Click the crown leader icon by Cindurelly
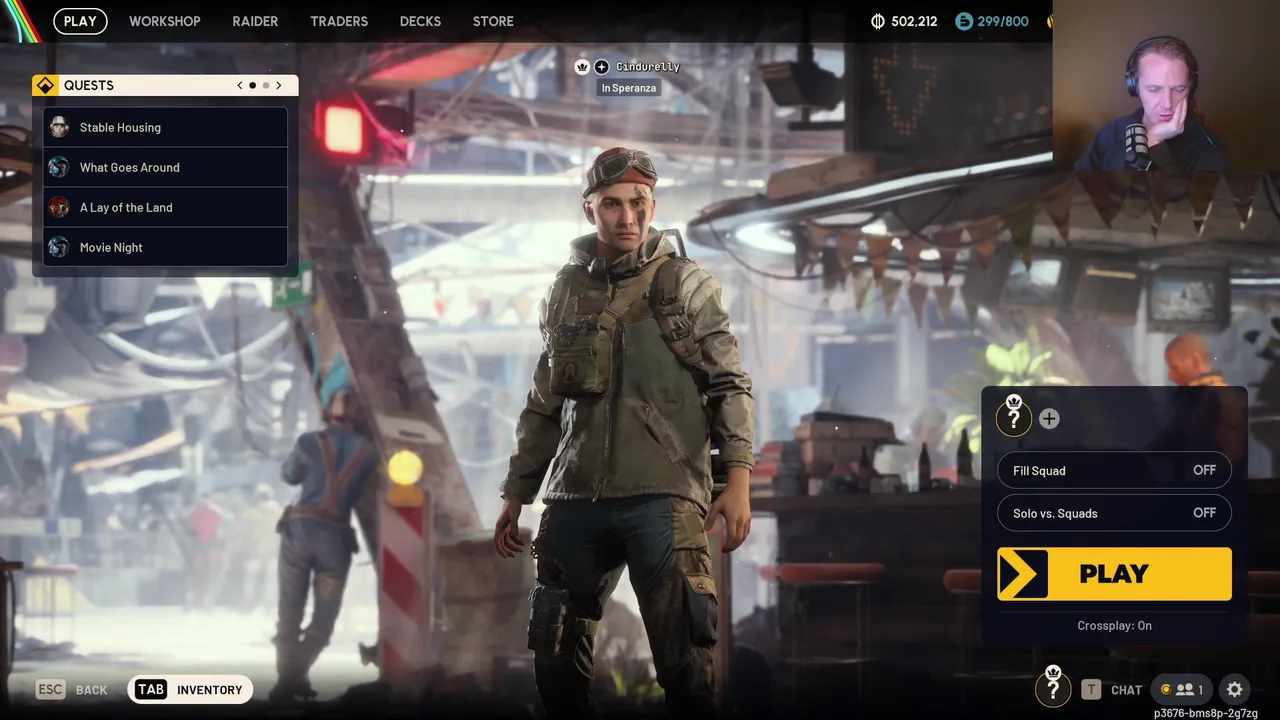Screen dimensions: 1280x720 (x=582, y=67)
